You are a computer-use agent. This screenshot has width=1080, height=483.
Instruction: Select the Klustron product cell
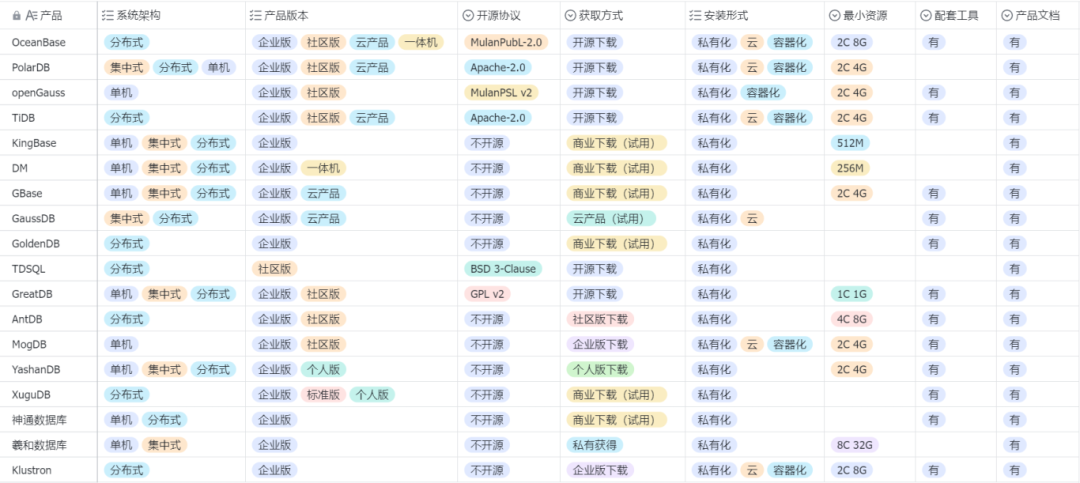(49, 470)
